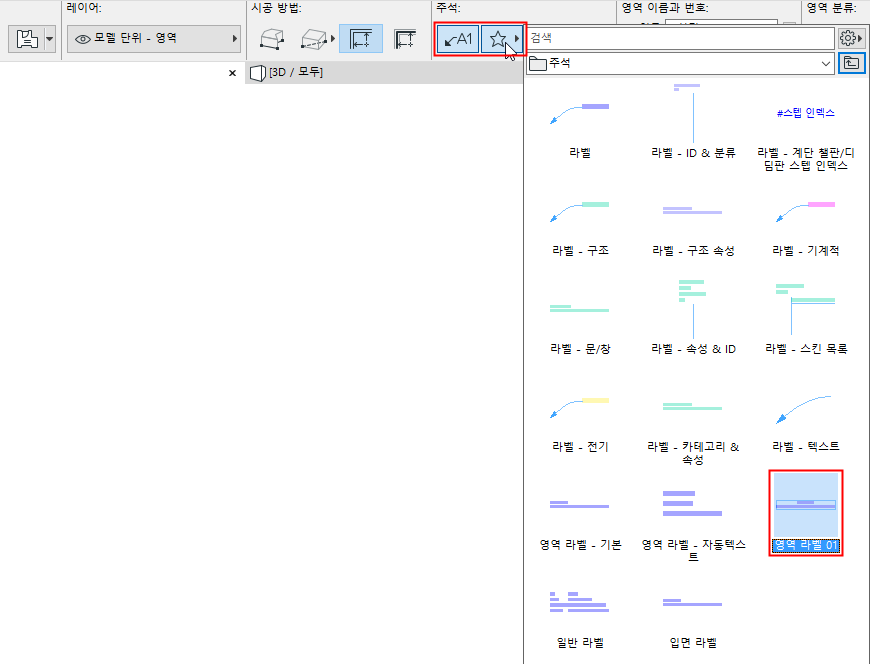Choose the 라벨 - ID & 분류 favorite

pos(693,120)
